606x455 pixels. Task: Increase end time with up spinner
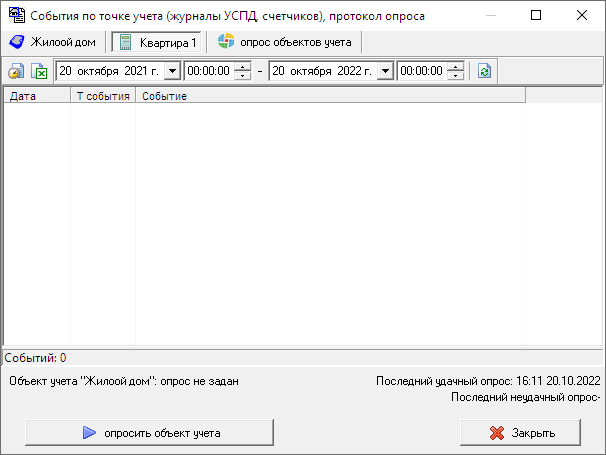click(x=456, y=67)
